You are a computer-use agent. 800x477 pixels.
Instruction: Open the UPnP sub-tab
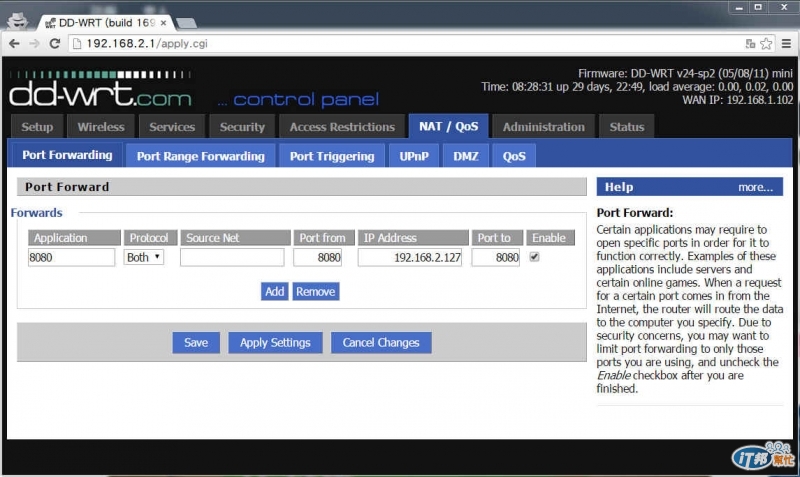(414, 156)
